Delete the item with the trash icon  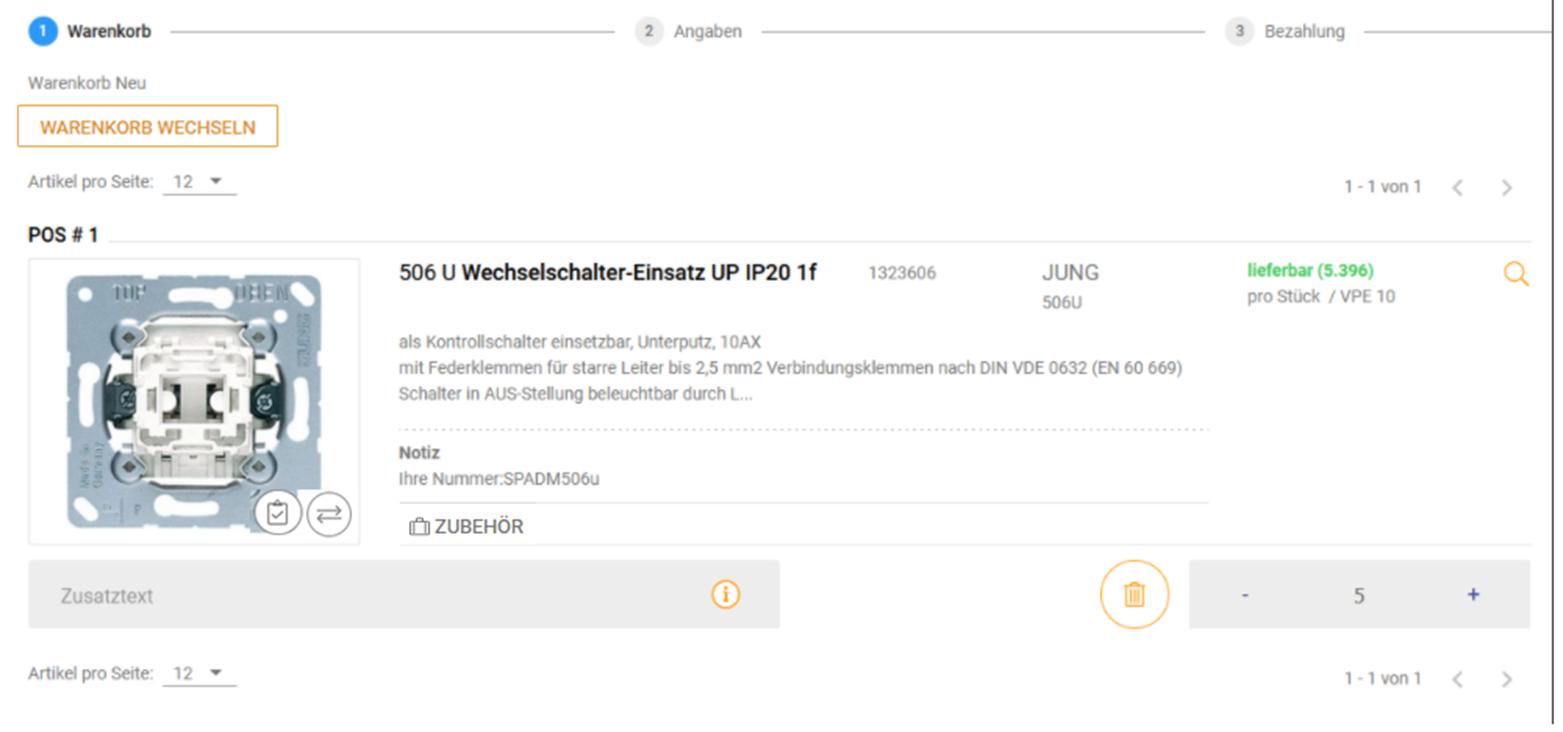[1134, 595]
